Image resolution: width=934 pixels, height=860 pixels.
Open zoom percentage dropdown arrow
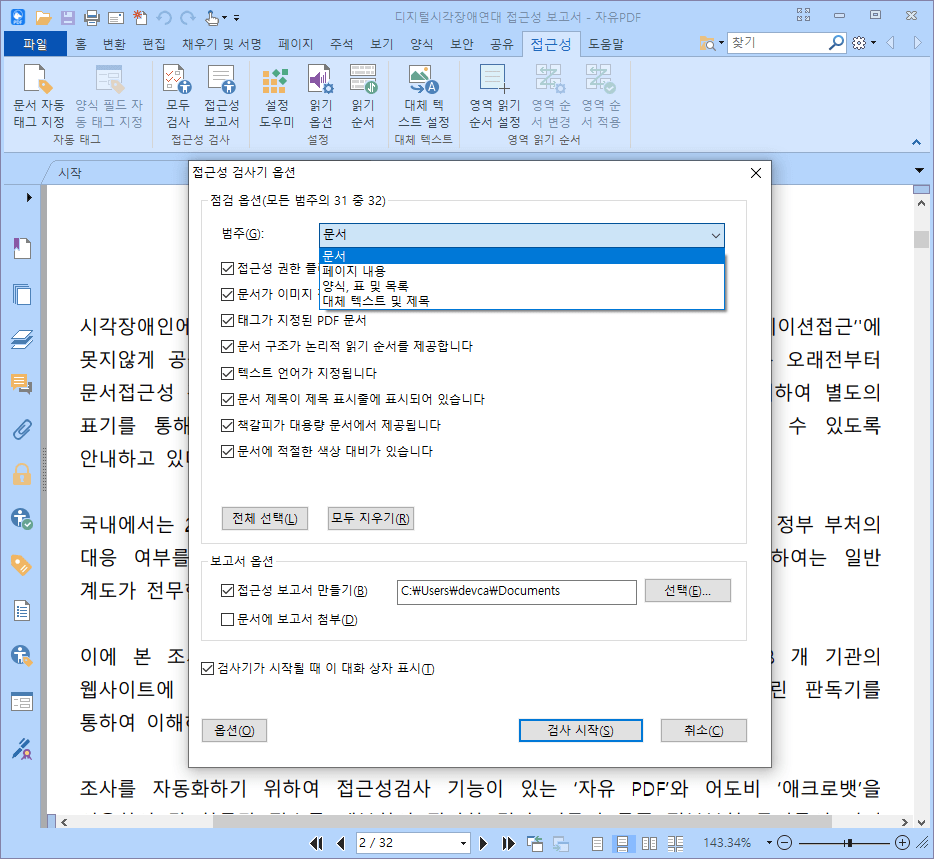[769, 843]
